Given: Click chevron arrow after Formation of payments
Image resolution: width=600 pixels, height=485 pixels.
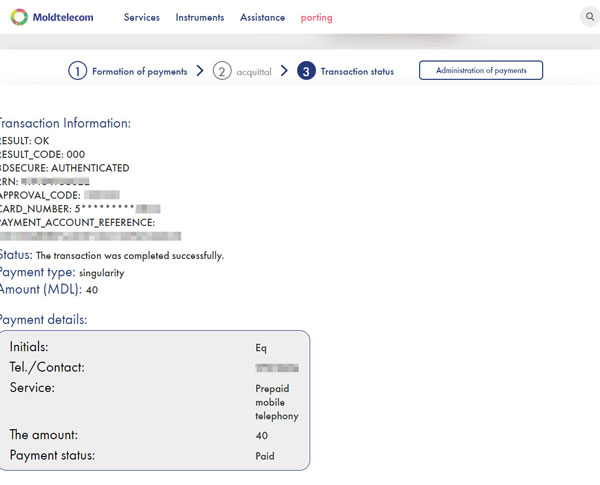Looking at the screenshot, I should [200, 71].
